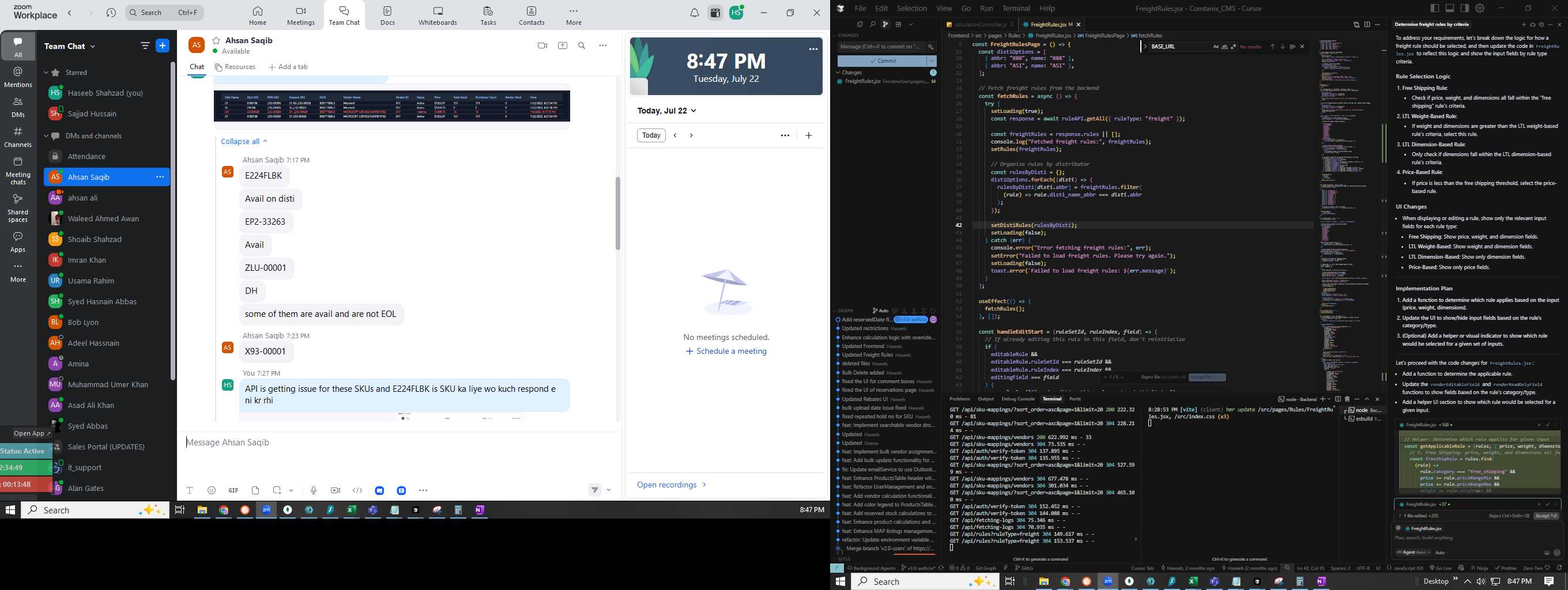
Task: Open recordings link in calendar panel
Action: click(x=672, y=485)
